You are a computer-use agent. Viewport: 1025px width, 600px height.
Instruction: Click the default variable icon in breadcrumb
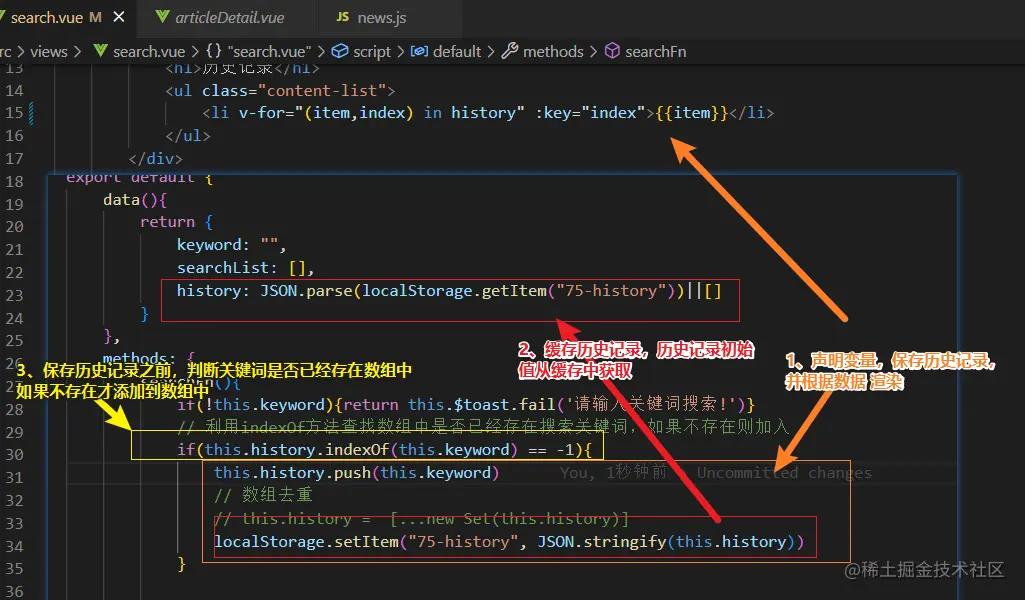pyautogui.click(x=419, y=51)
